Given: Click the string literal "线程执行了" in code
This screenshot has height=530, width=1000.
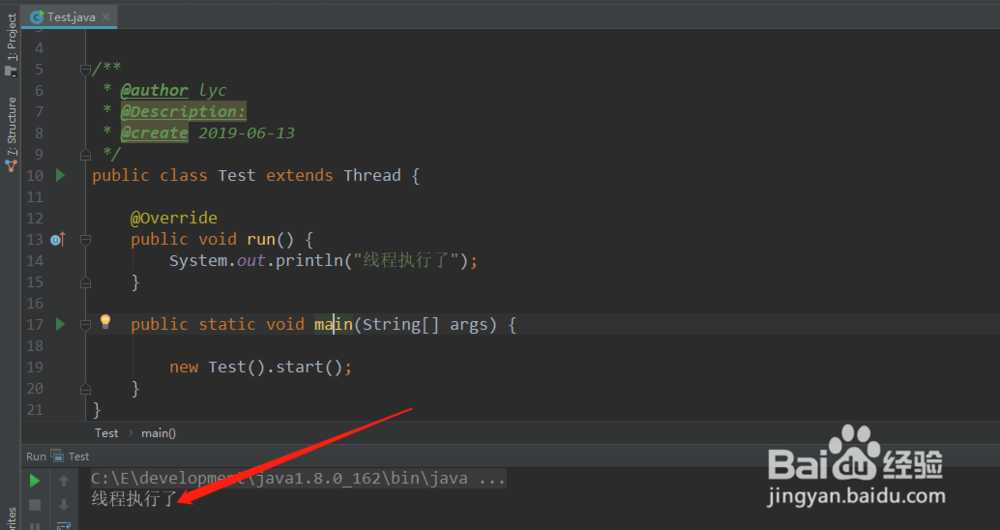Looking at the screenshot, I should point(406,260).
